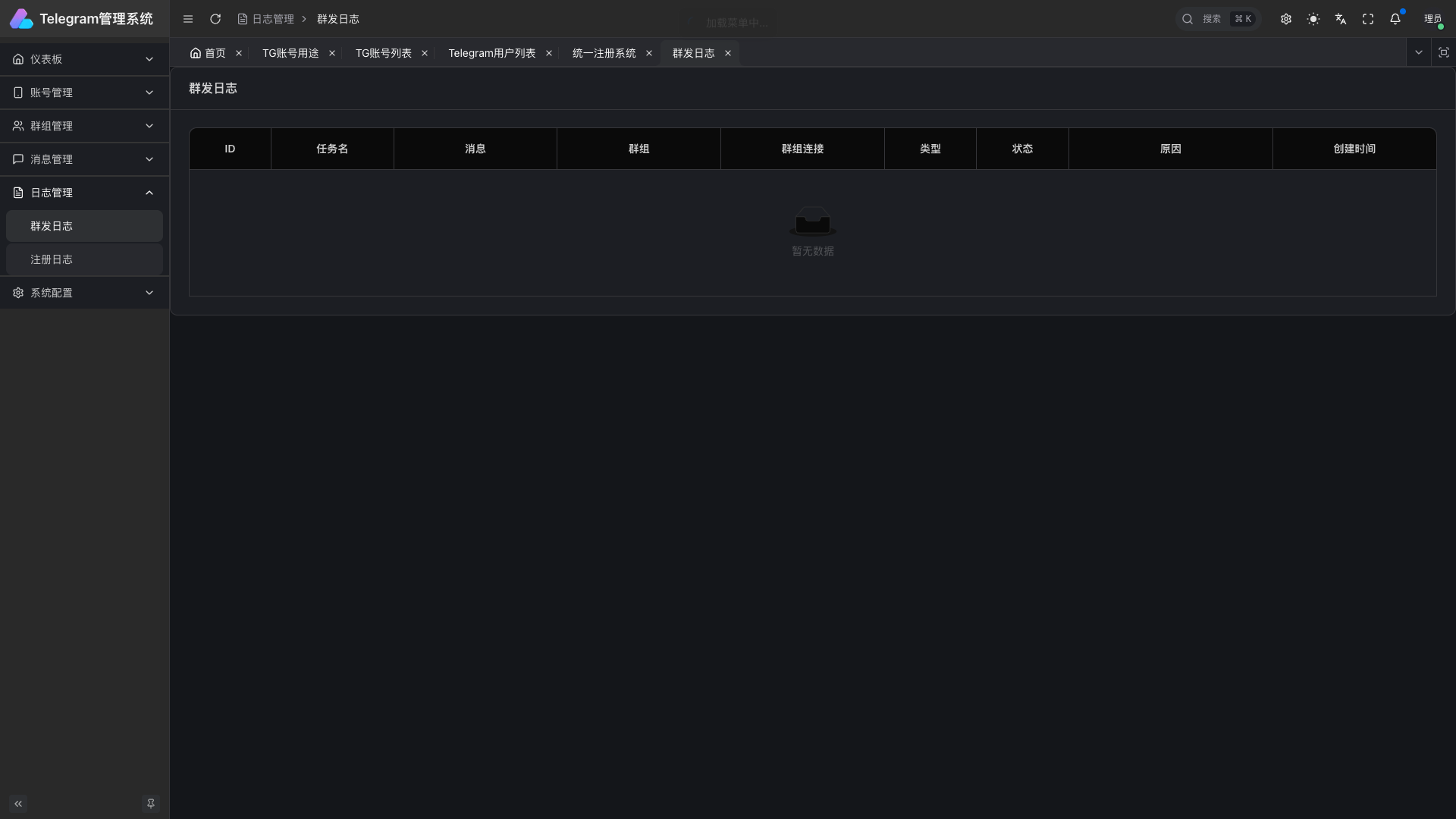Switch to the TG账号列表 tab

click(384, 53)
